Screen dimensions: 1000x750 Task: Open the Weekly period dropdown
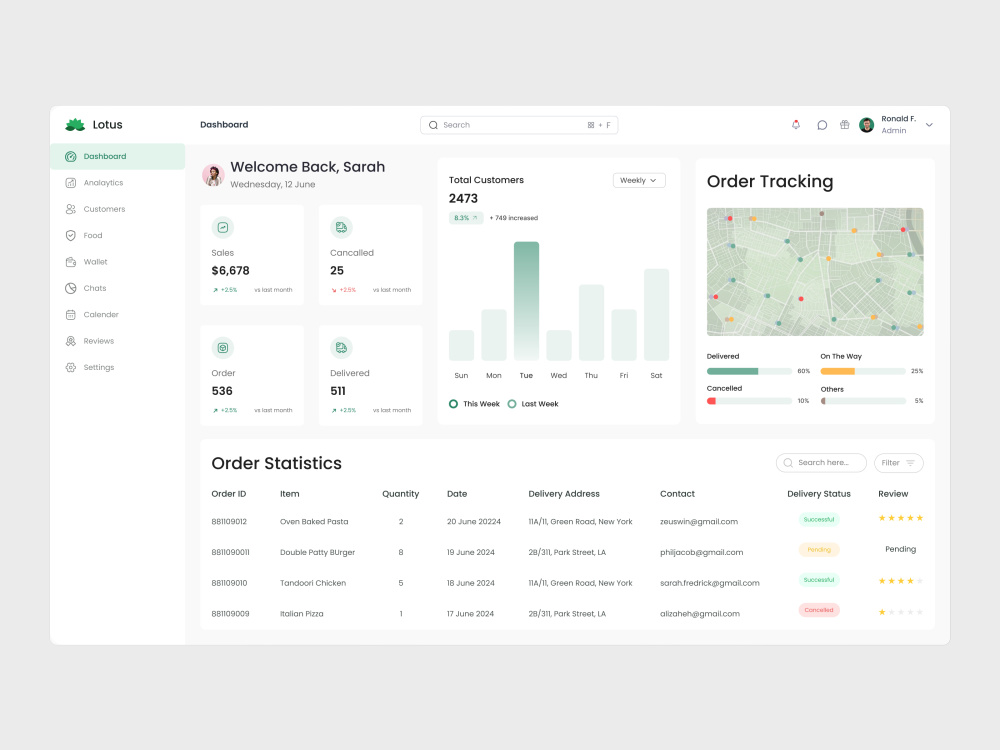point(639,180)
